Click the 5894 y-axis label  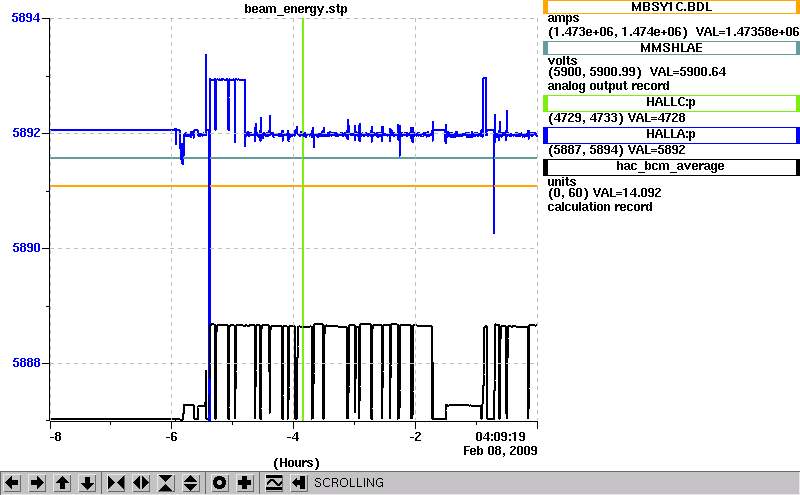coord(26,18)
